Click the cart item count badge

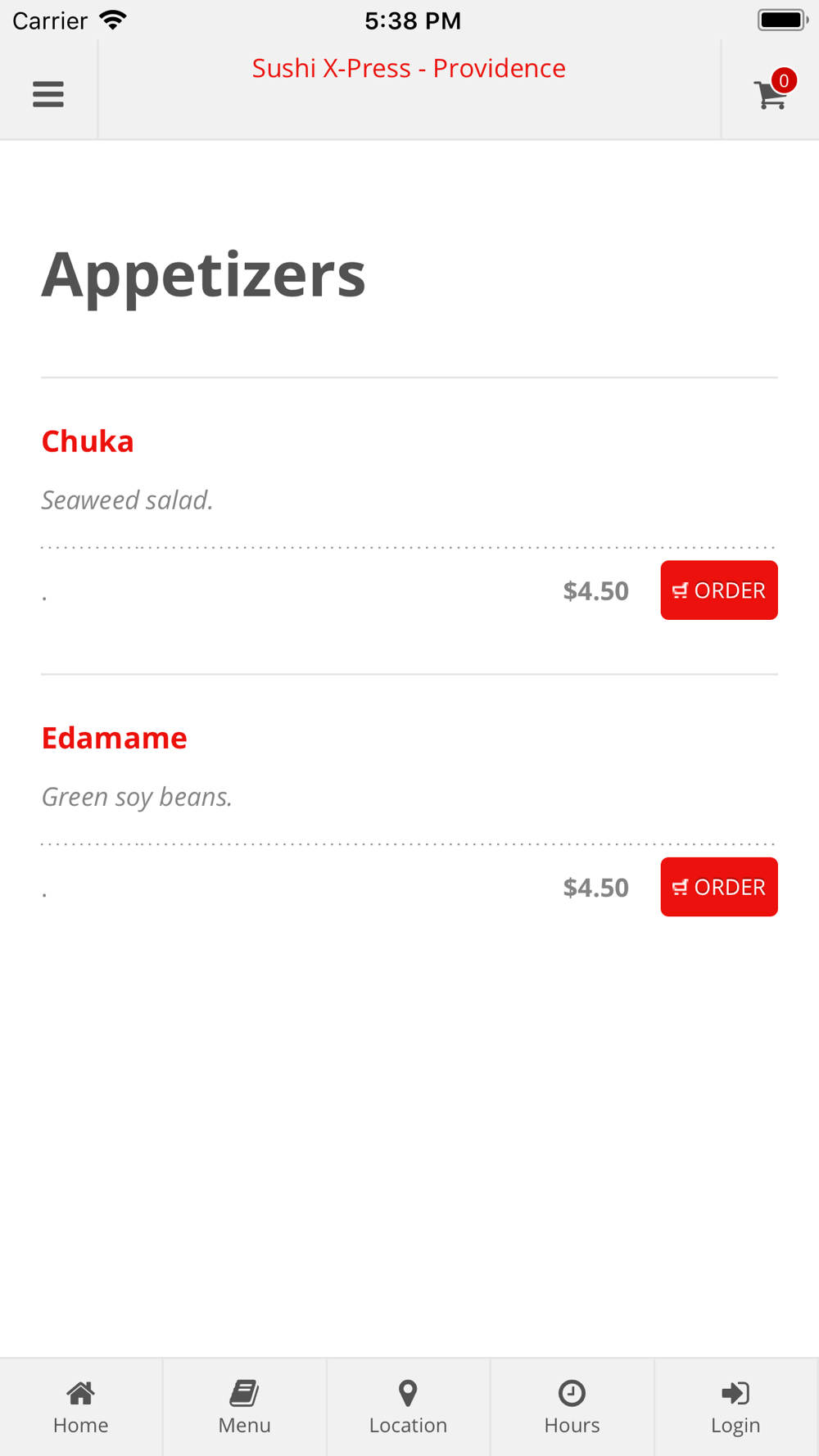tap(784, 80)
